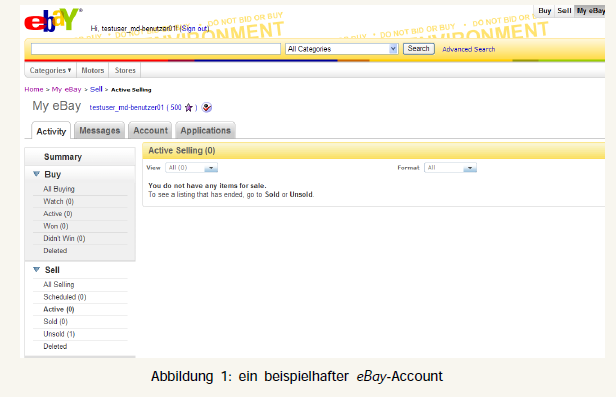Collapse the Sell section triangle
The height and width of the screenshot is (397, 616).
pos(37,270)
